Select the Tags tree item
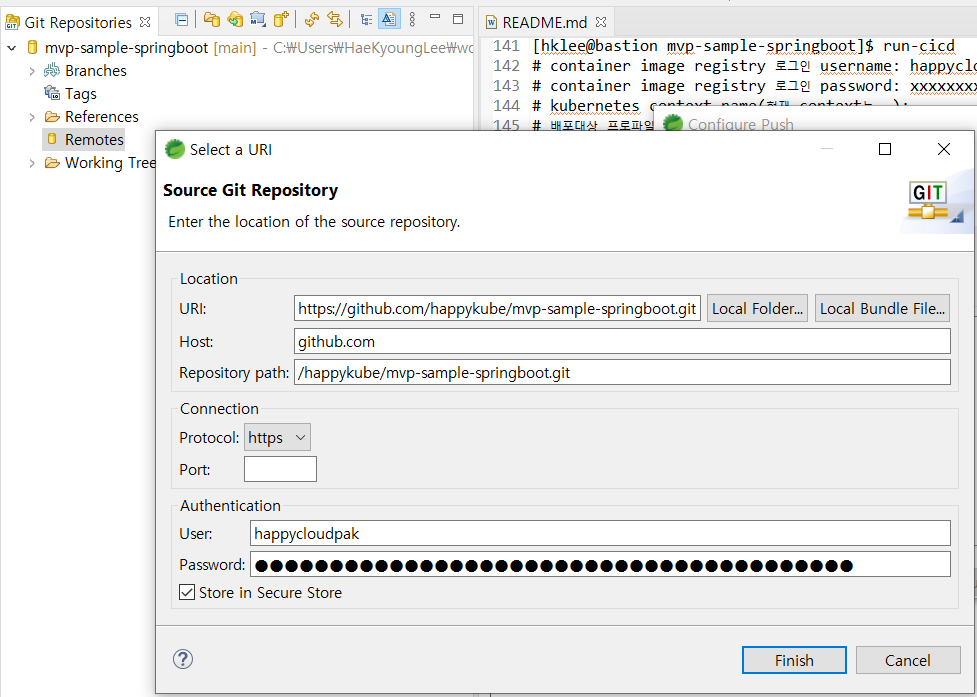 (80, 93)
